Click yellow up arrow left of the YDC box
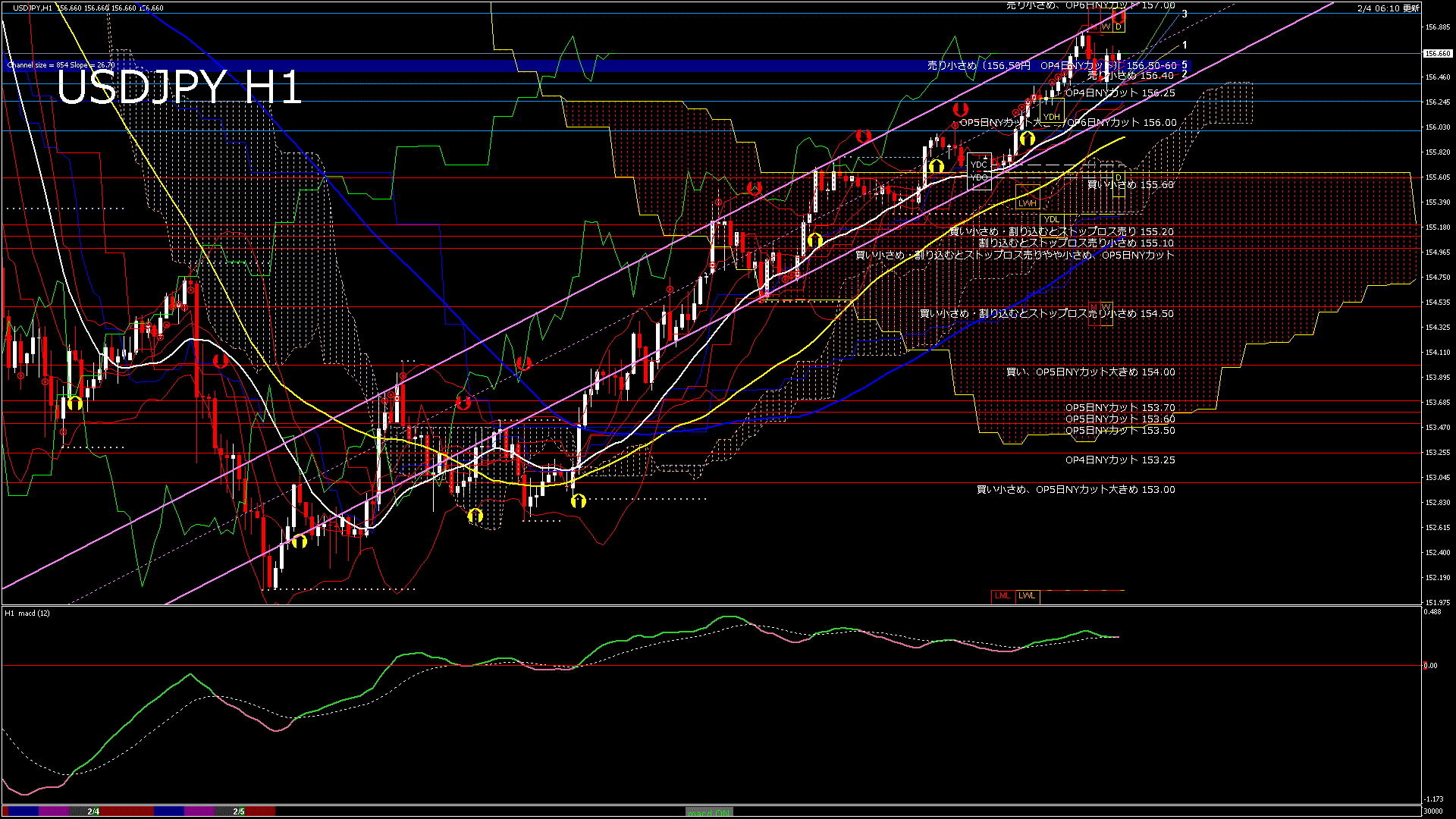The height and width of the screenshot is (819, 1456). click(937, 165)
